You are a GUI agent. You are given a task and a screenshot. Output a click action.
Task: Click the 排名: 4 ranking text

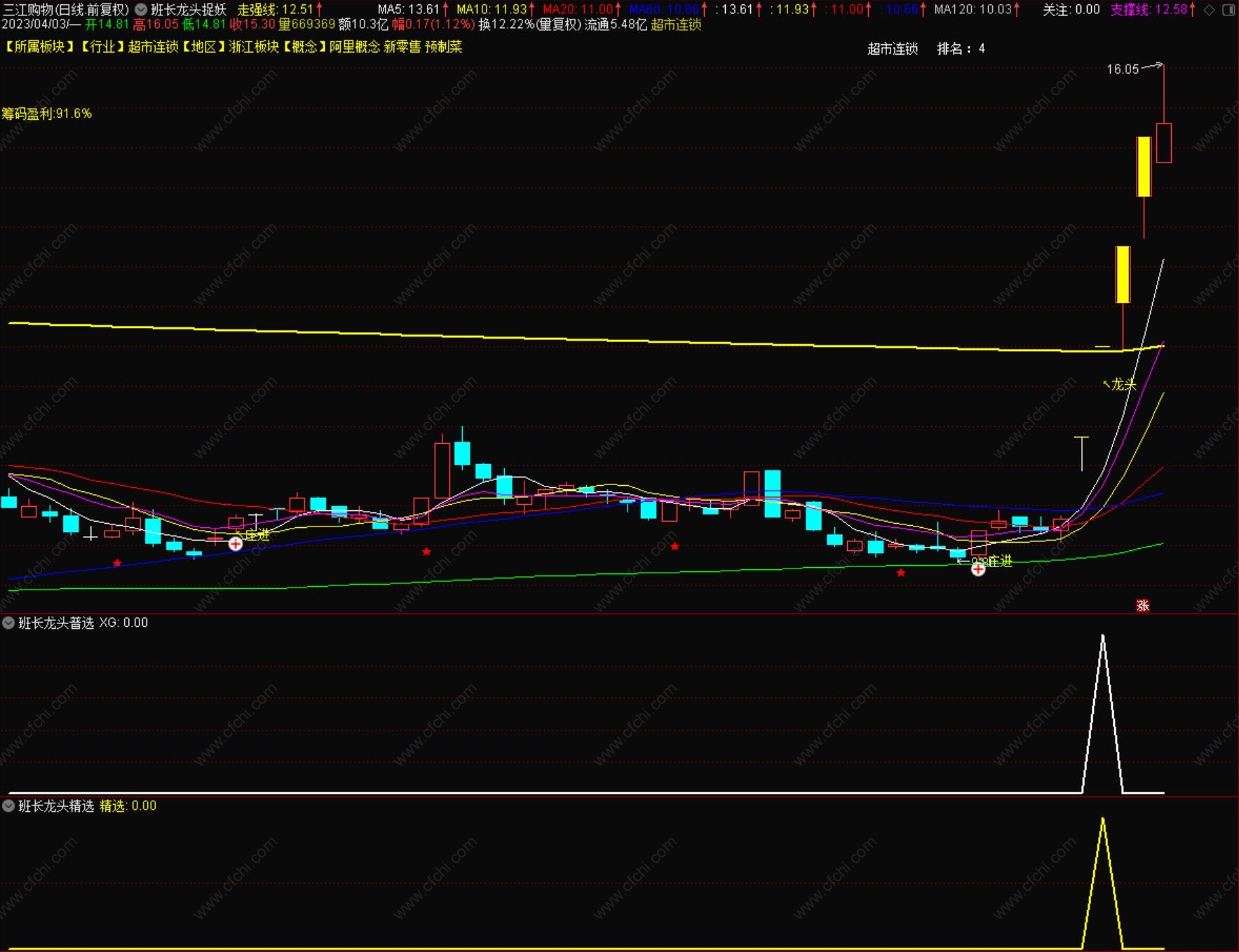(x=961, y=48)
